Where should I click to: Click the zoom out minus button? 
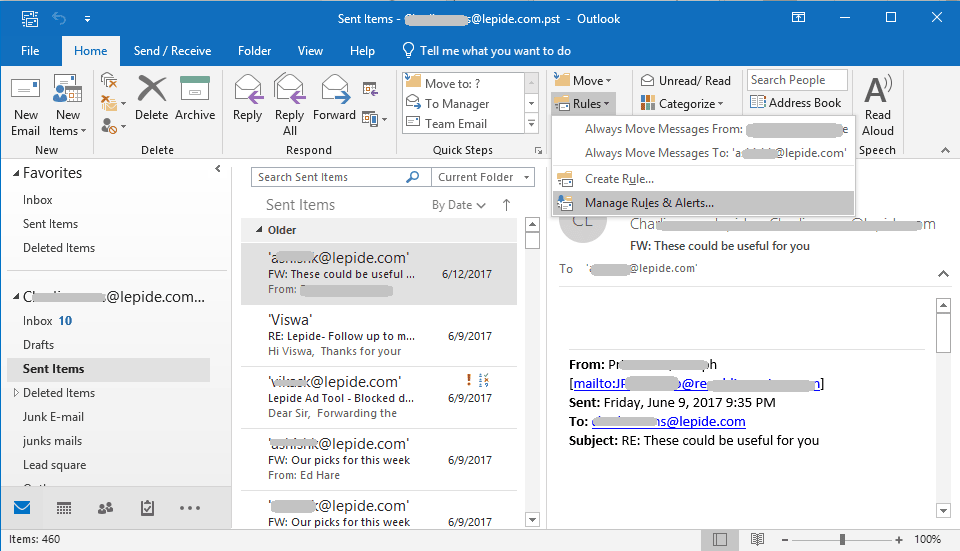click(785, 540)
